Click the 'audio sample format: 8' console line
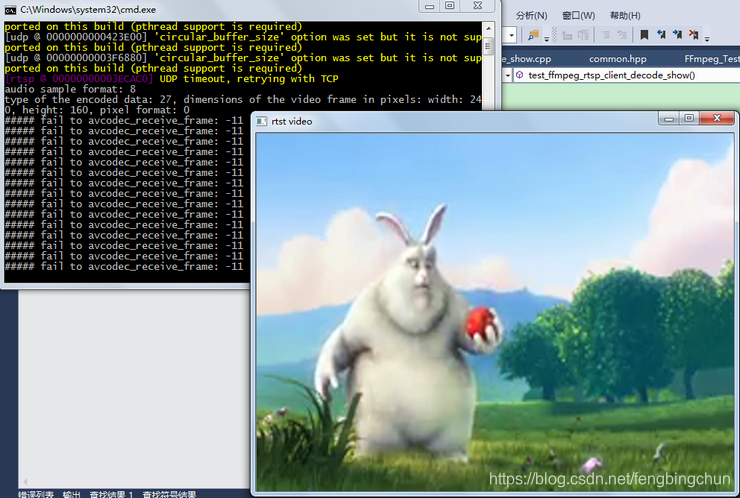The height and width of the screenshot is (498, 740). pyautogui.click(x=70, y=89)
